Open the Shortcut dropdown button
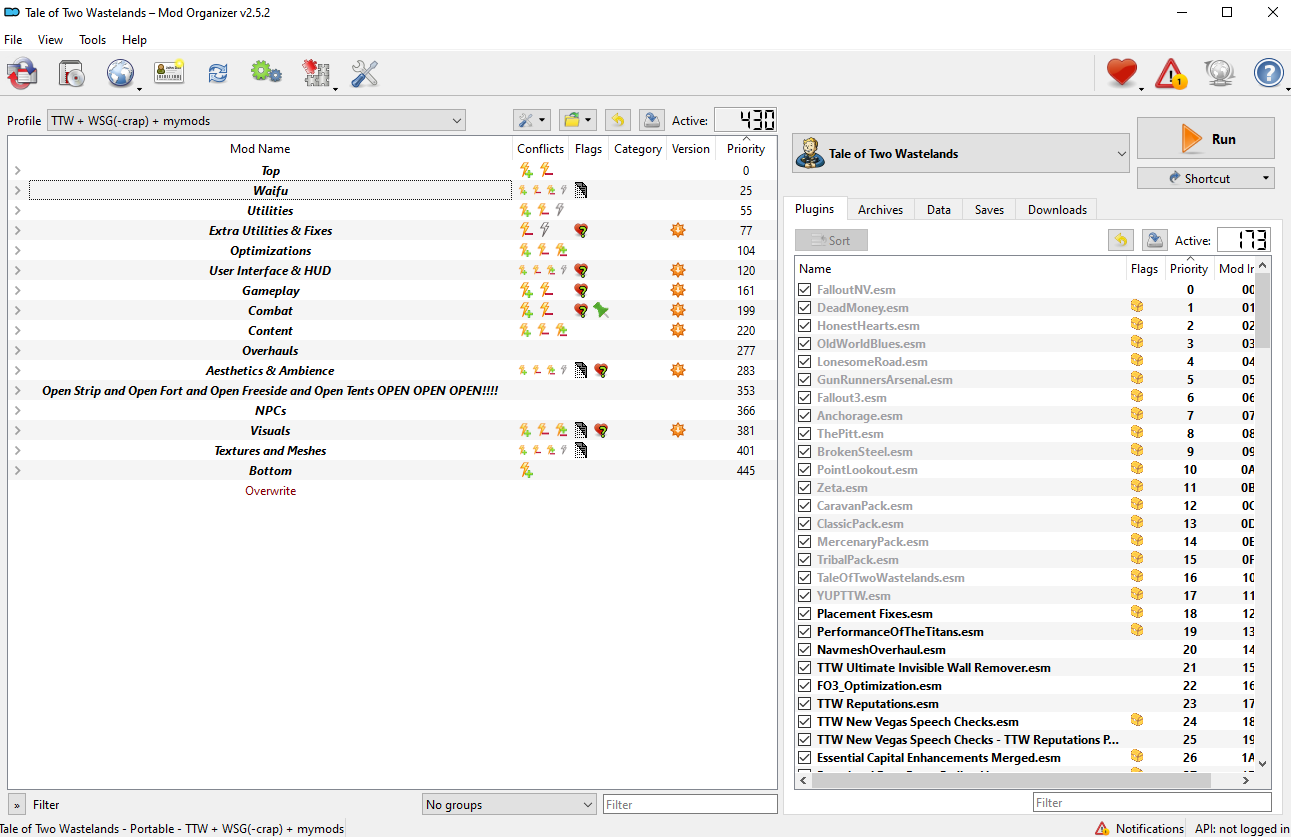Screen dimensions: 1291x837 tap(1205, 178)
